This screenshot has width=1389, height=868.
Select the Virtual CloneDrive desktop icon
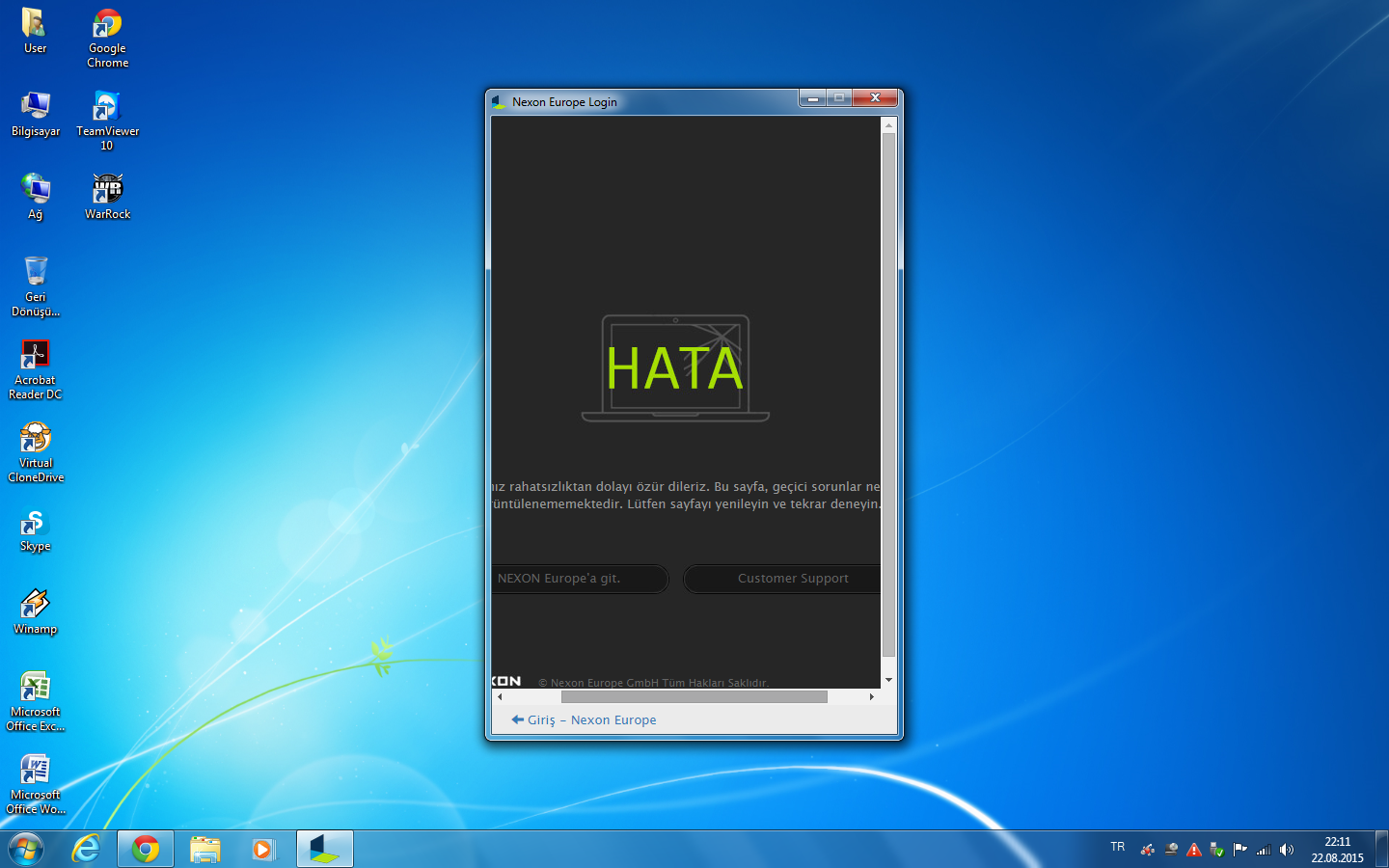click(36, 452)
